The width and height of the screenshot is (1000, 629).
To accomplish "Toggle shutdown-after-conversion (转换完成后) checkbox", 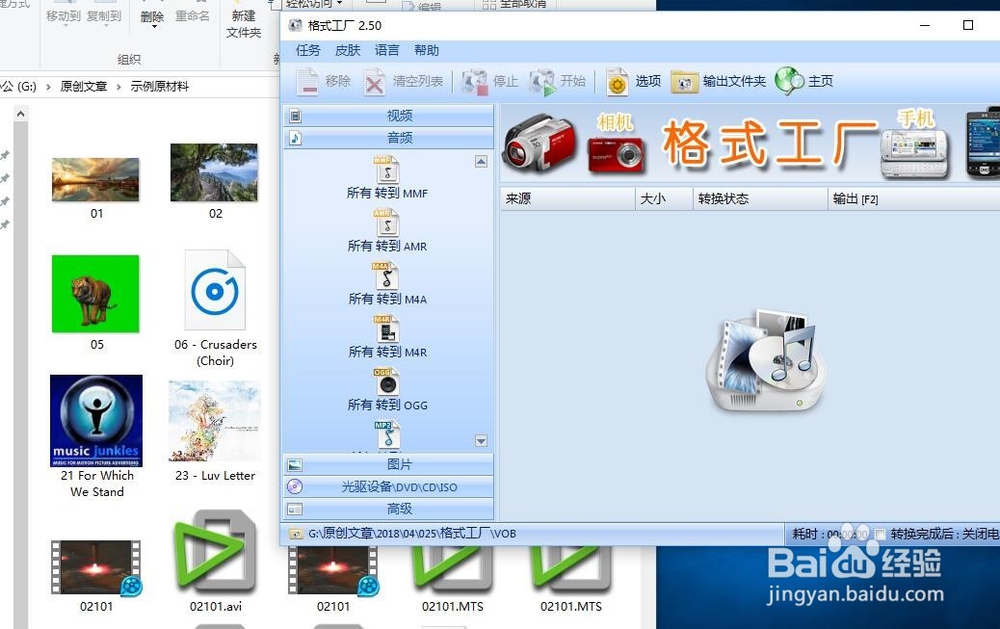I will pos(880,534).
